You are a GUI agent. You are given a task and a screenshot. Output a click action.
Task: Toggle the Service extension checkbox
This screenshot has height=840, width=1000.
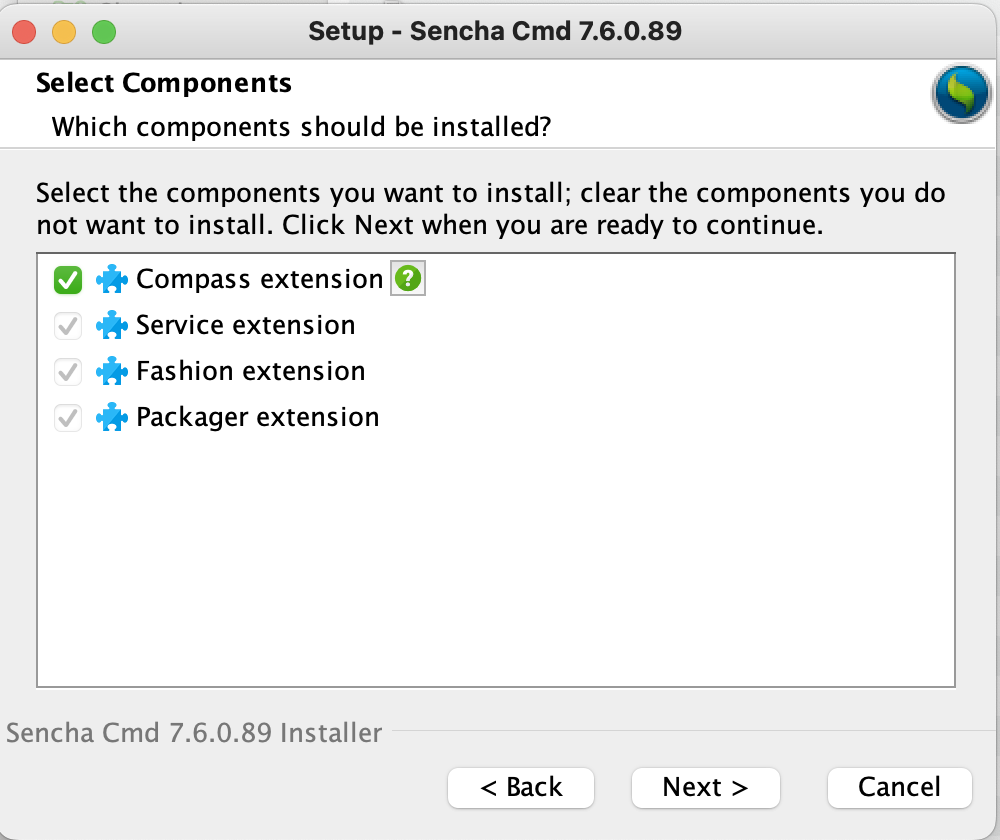coord(68,327)
